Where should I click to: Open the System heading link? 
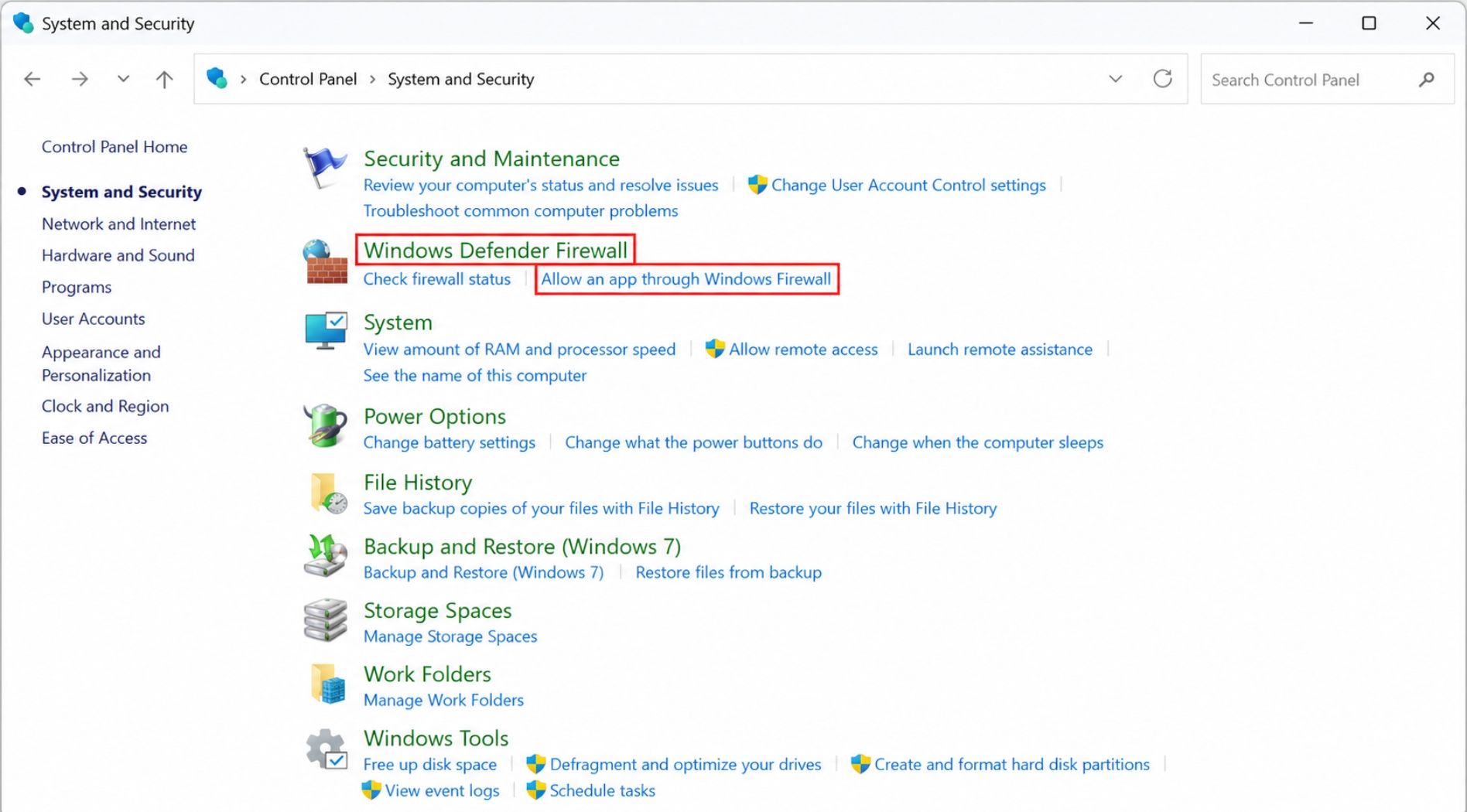[398, 322]
